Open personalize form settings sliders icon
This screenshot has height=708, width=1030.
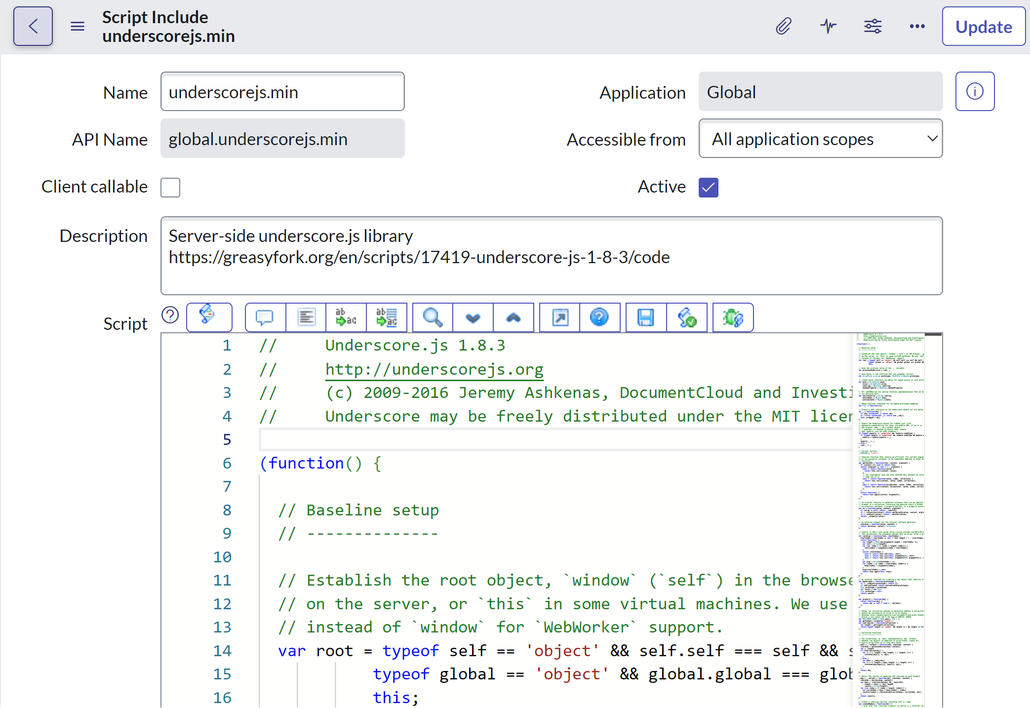click(x=873, y=27)
